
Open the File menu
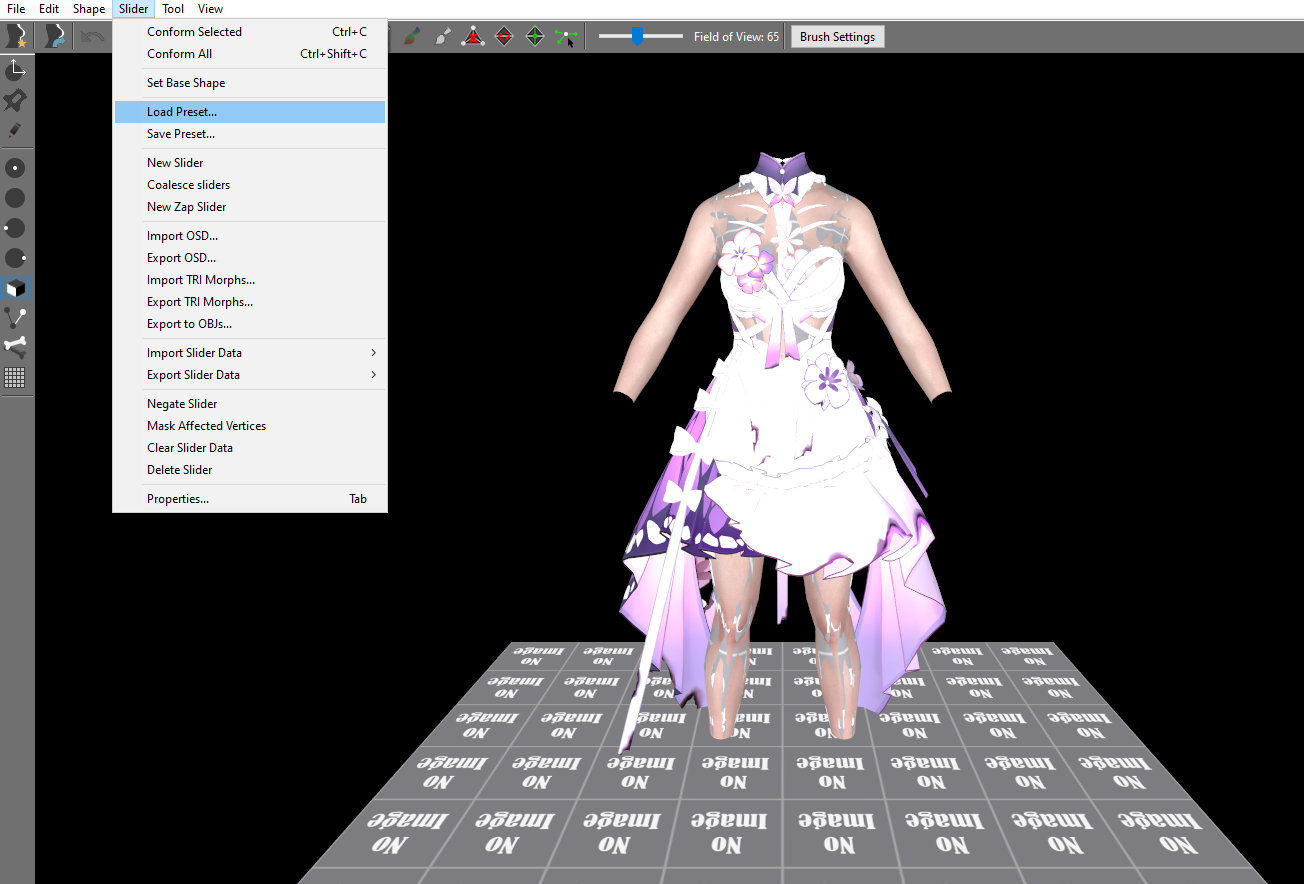tap(16, 9)
